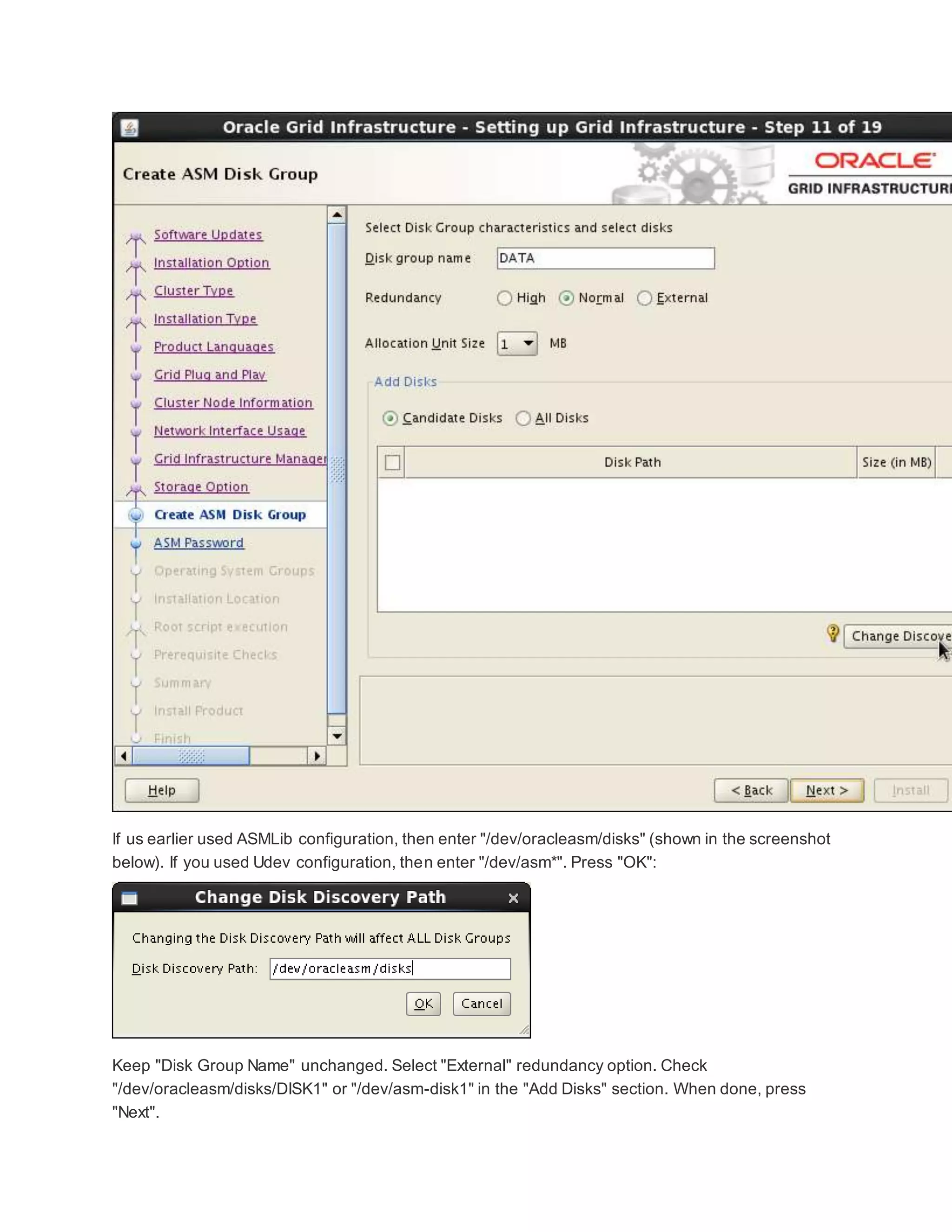952x1232 pixels.
Task: Go to the Installation Type step
Action: point(205,319)
